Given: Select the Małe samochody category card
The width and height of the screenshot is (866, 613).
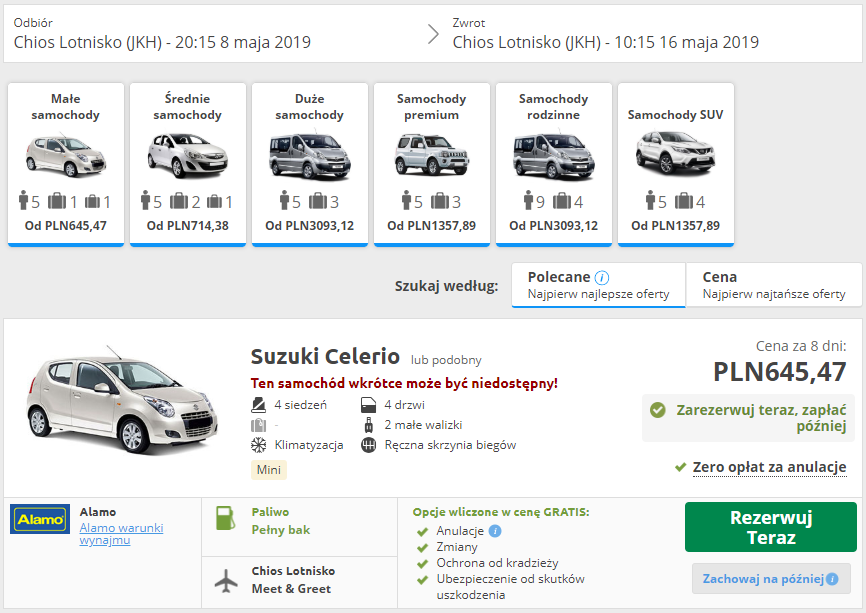Looking at the screenshot, I should point(66,165).
